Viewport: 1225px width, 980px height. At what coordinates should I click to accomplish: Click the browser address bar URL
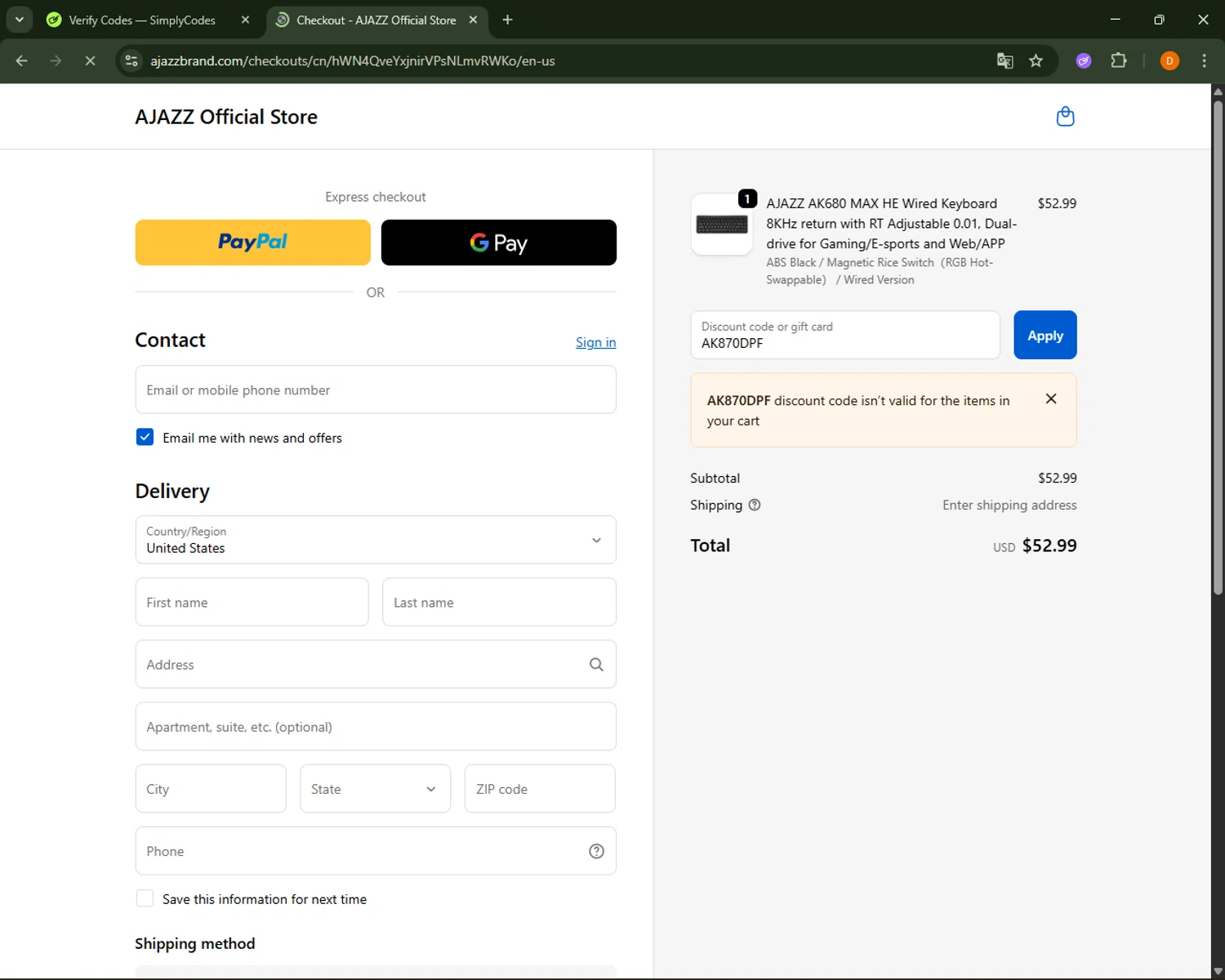coord(353,60)
